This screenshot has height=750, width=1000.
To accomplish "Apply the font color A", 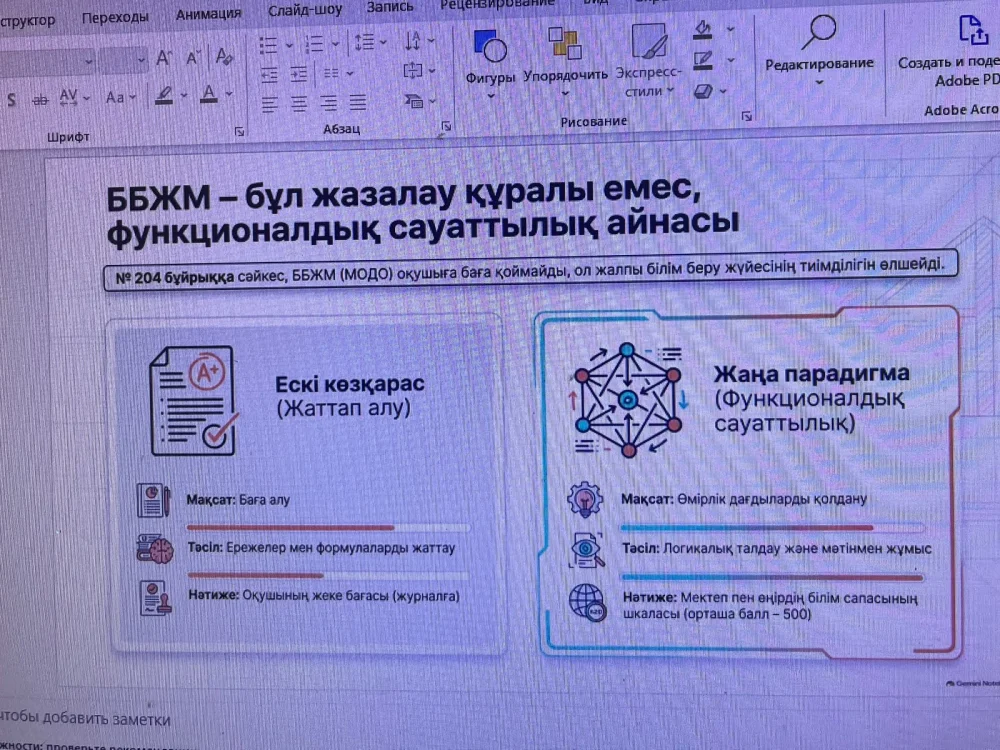I will 209,94.
